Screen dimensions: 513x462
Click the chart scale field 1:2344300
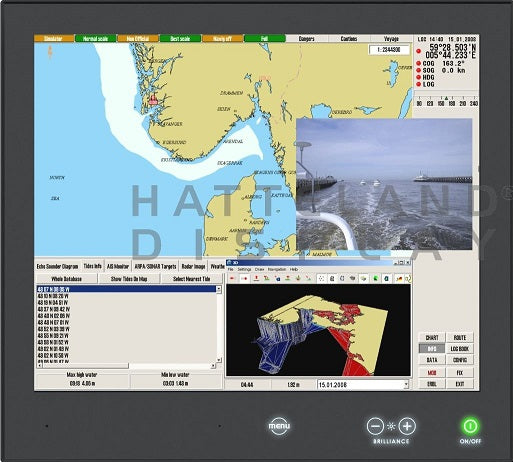click(x=389, y=50)
